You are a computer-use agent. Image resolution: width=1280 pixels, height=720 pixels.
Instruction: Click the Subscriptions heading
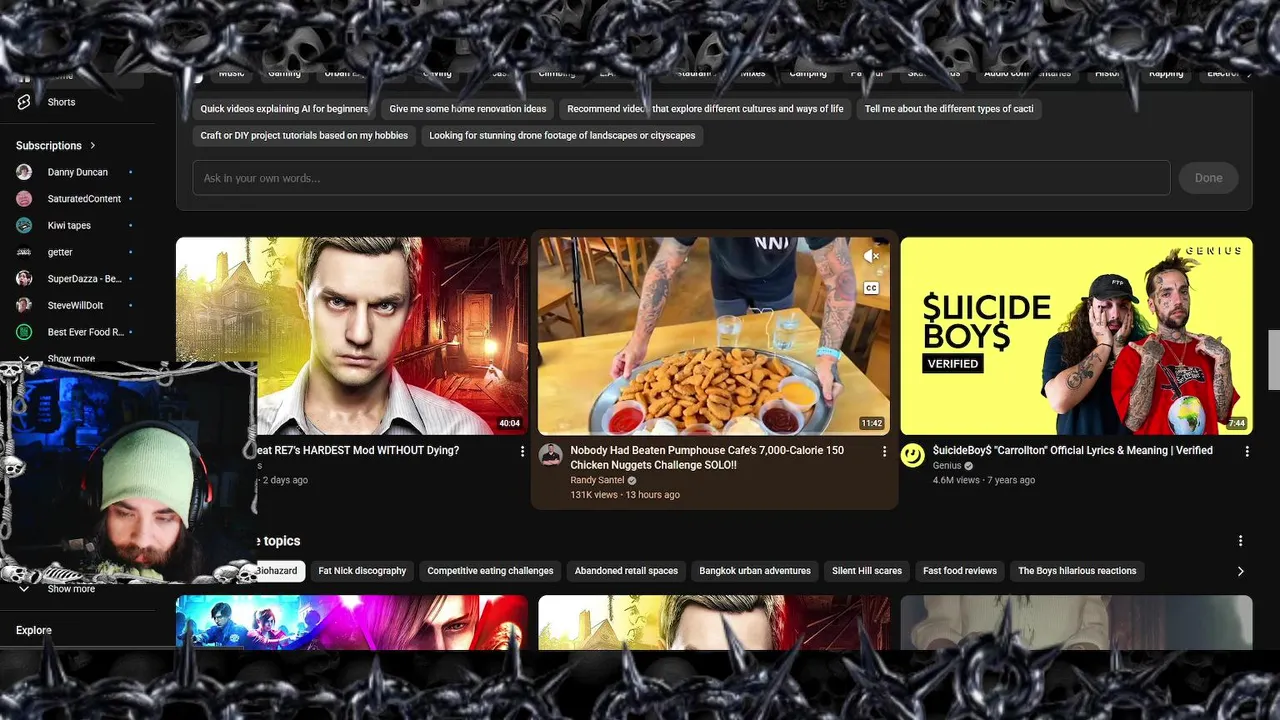click(48, 146)
